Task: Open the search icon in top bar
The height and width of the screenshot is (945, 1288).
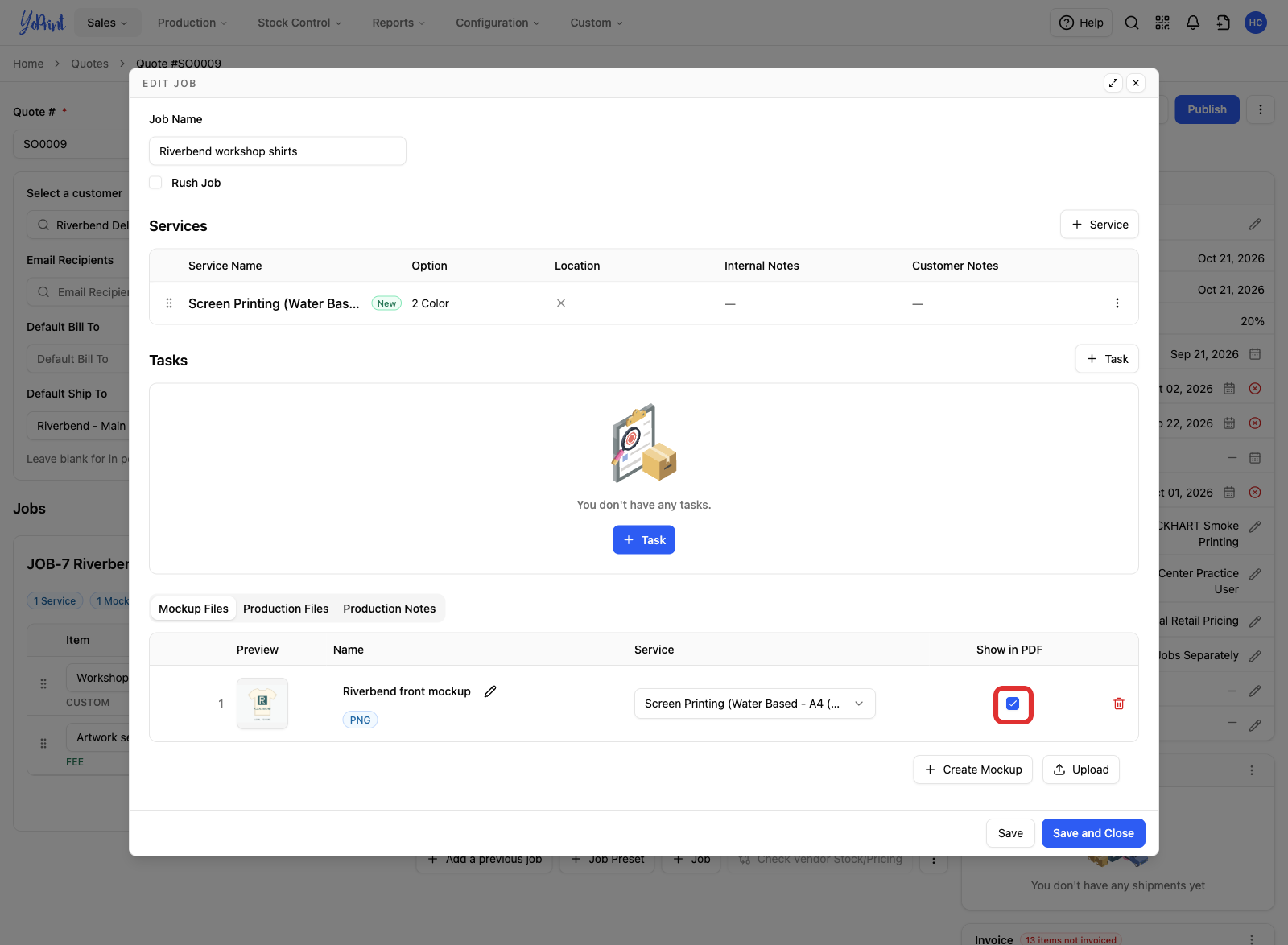Action: [x=1132, y=23]
